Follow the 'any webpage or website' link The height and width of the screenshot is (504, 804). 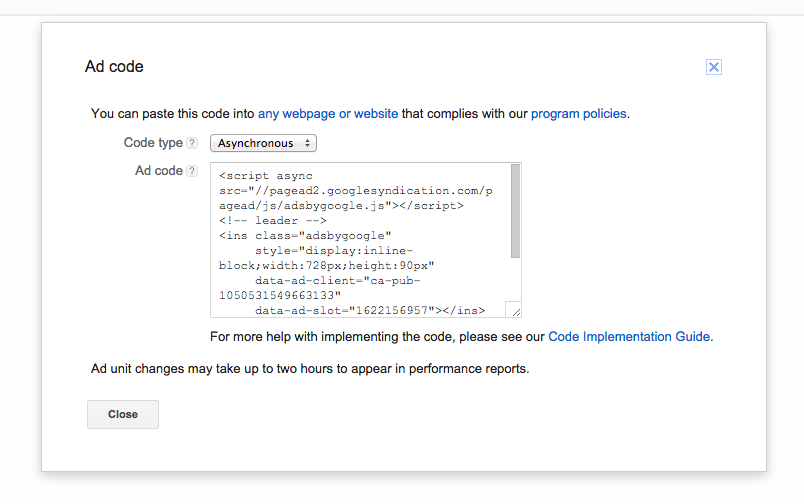coord(328,114)
